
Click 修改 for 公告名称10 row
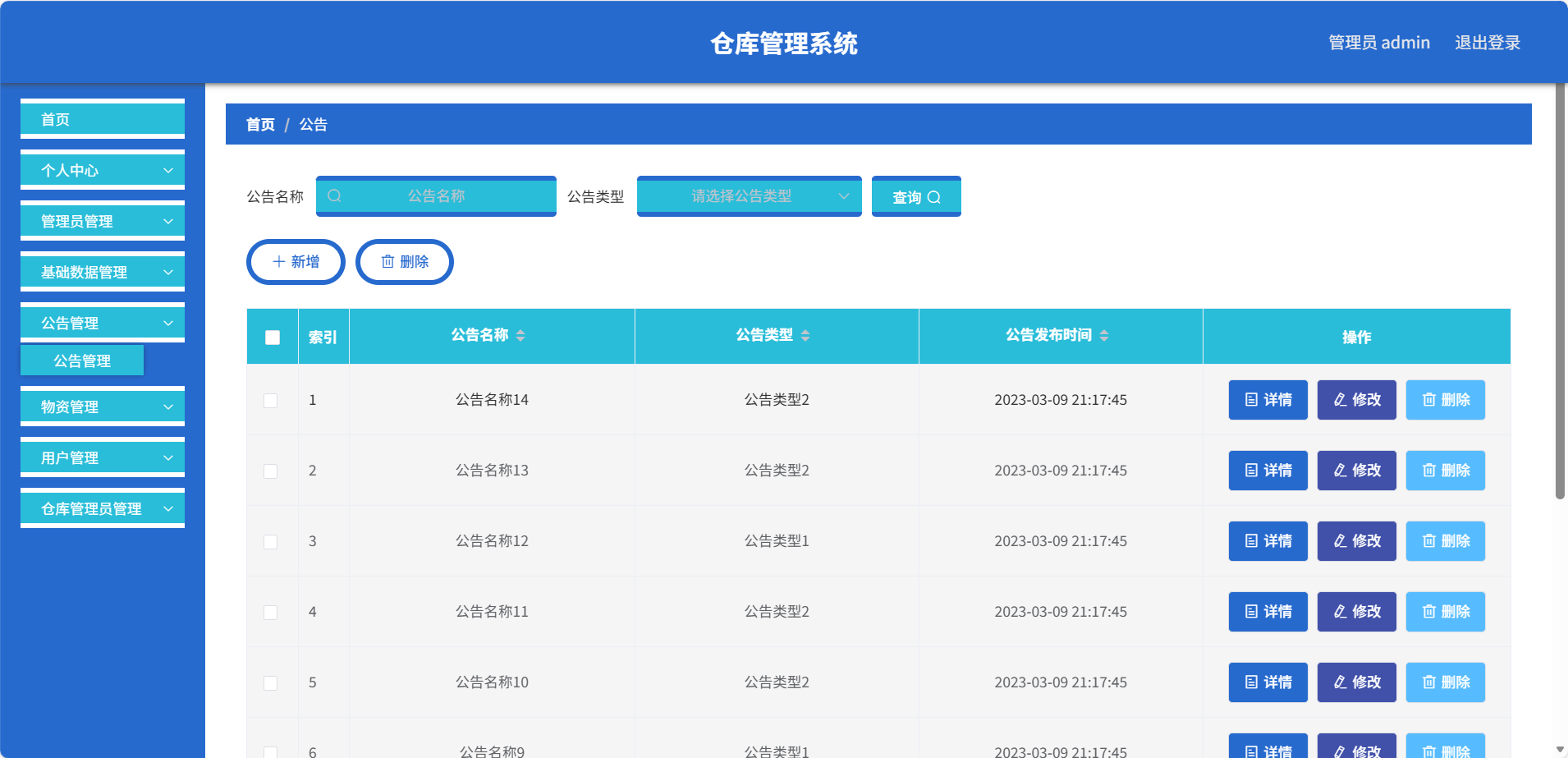pyautogui.click(x=1357, y=682)
